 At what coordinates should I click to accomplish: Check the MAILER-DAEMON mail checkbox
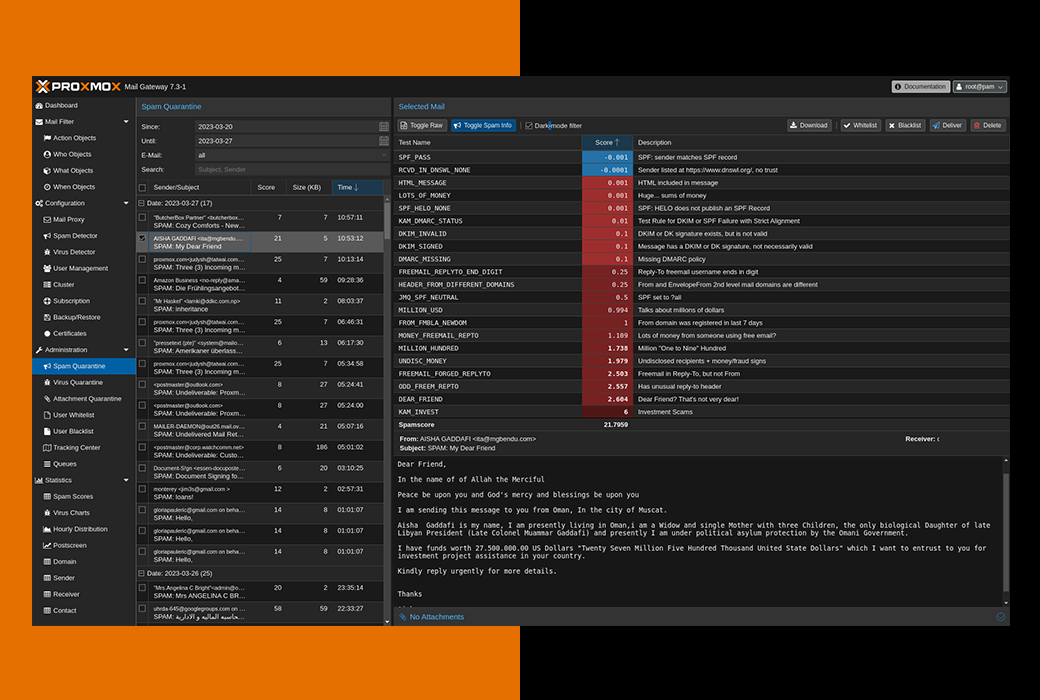click(x=142, y=427)
